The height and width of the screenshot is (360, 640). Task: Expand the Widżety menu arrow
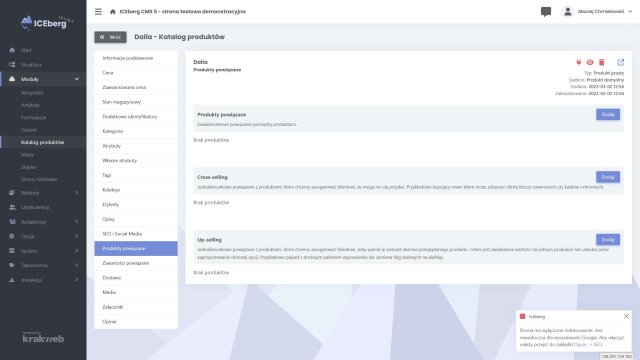click(x=76, y=193)
